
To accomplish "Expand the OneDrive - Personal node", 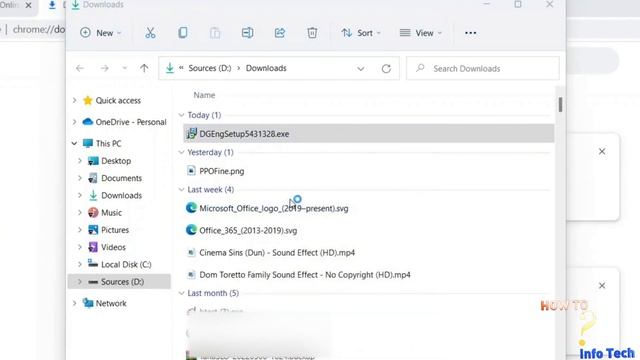I will 74,122.
